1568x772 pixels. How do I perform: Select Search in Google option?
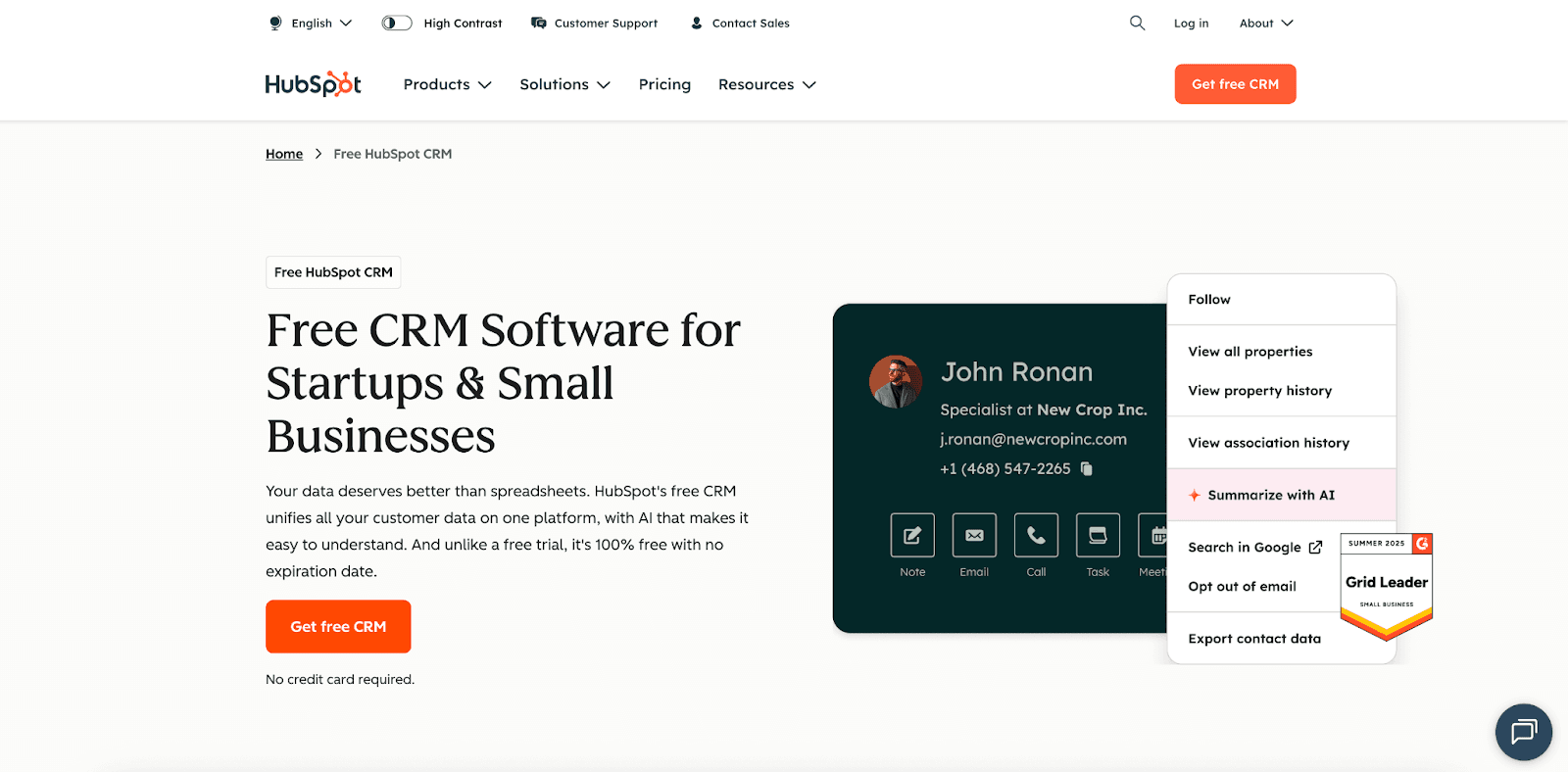[x=1254, y=547]
